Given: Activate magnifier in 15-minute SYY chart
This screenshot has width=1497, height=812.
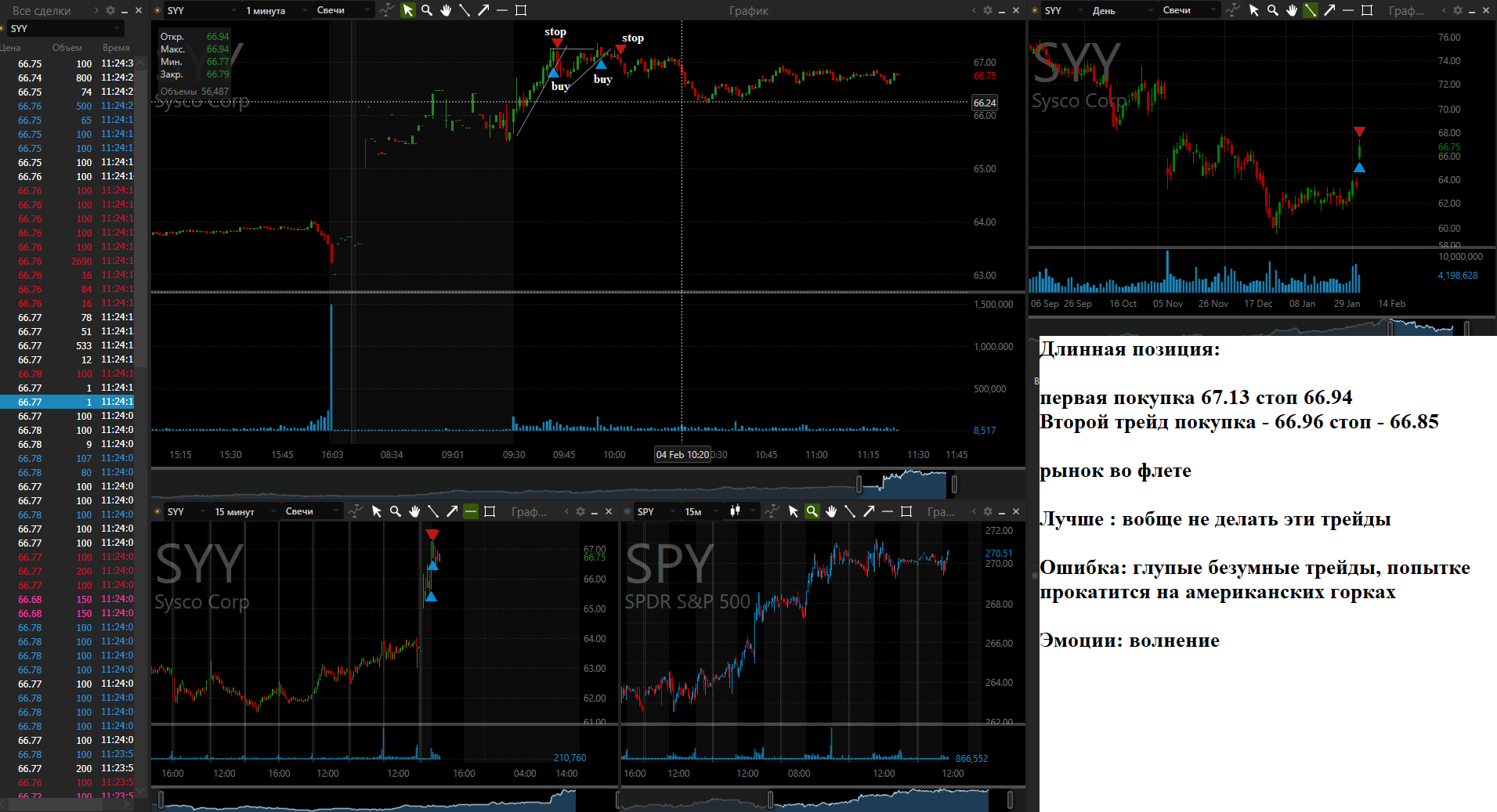Looking at the screenshot, I should (396, 511).
